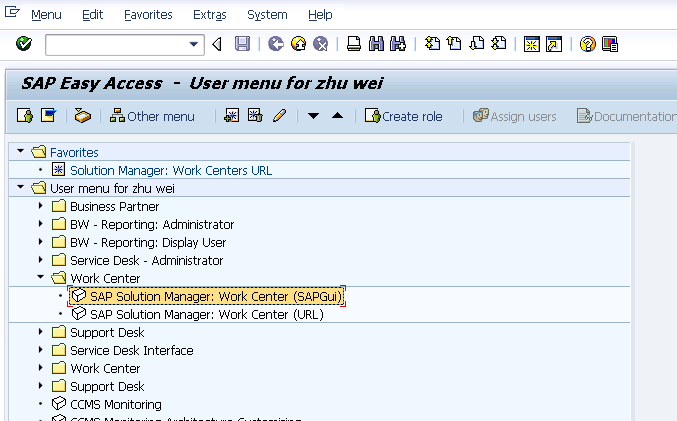677x421 pixels.
Task: Select the Service Desk Interface label
Action: click(132, 350)
